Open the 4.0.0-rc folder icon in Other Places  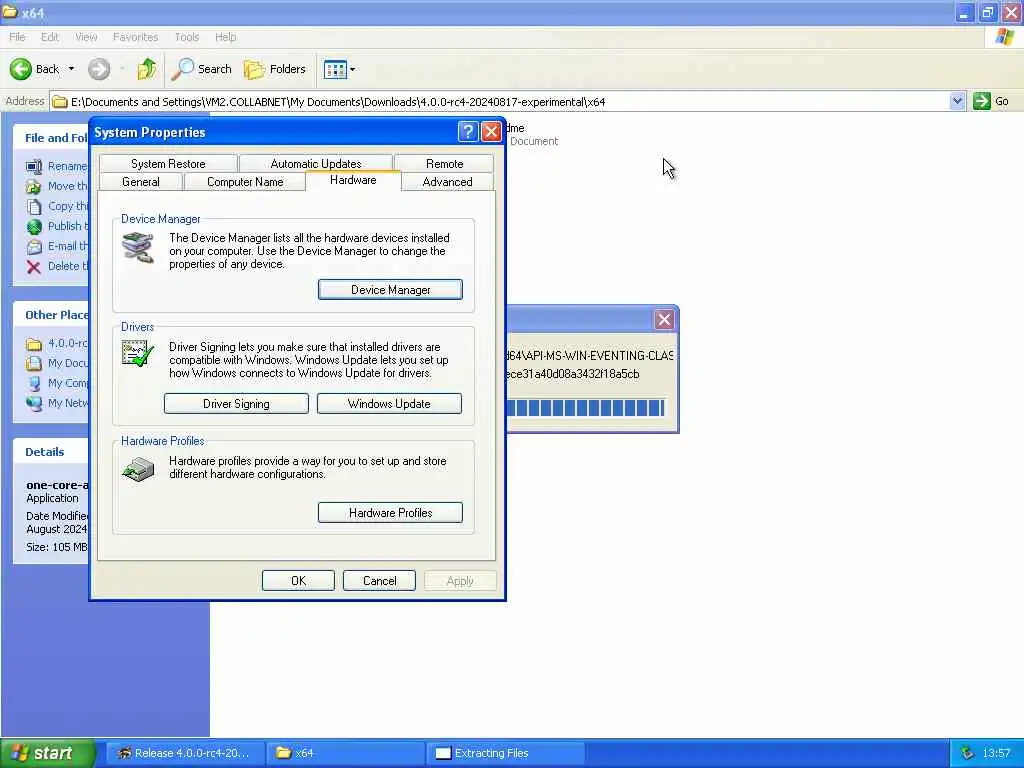pyautogui.click(x=34, y=344)
